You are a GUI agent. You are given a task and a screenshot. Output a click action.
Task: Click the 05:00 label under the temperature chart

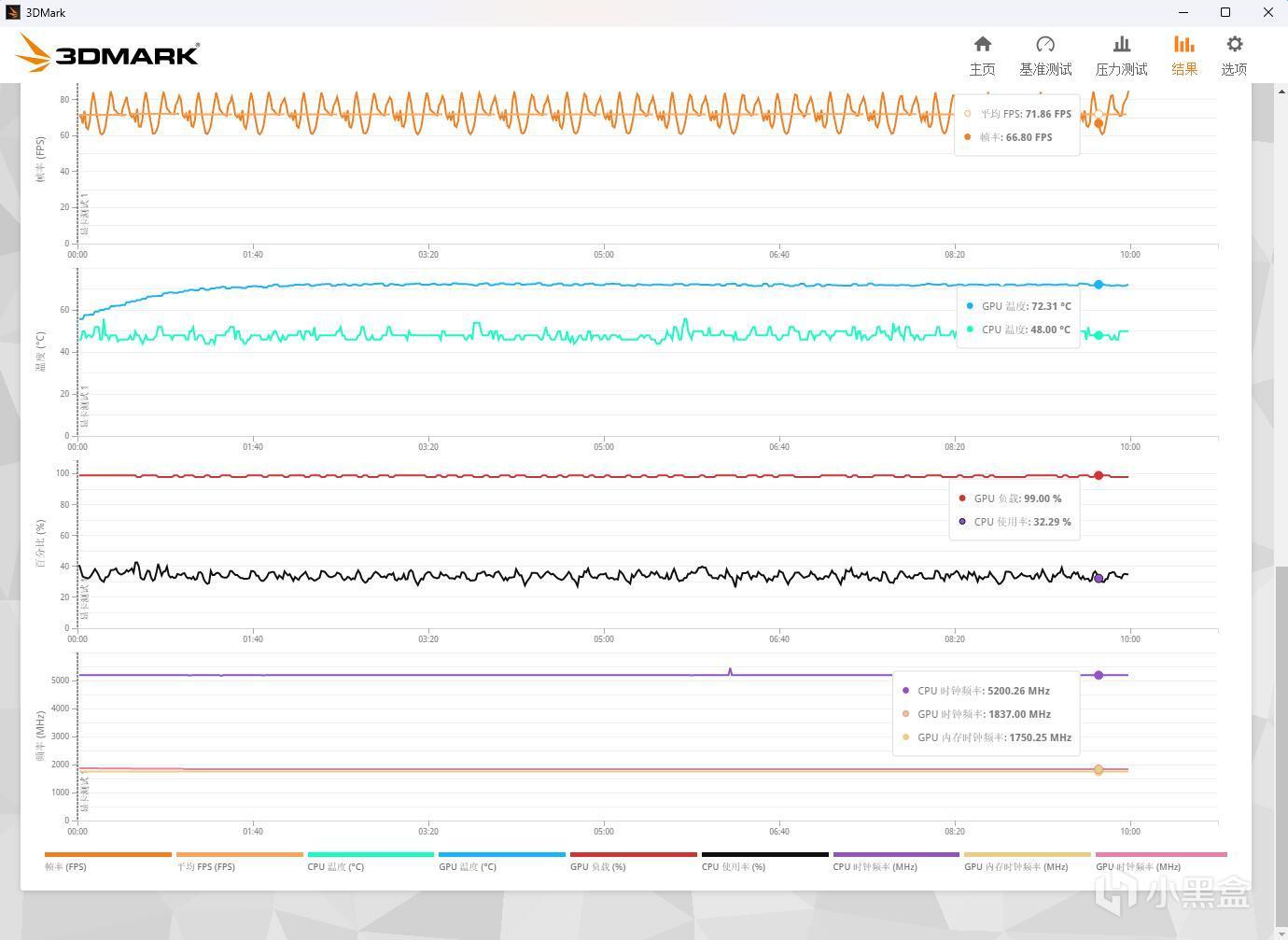click(604, 447)
